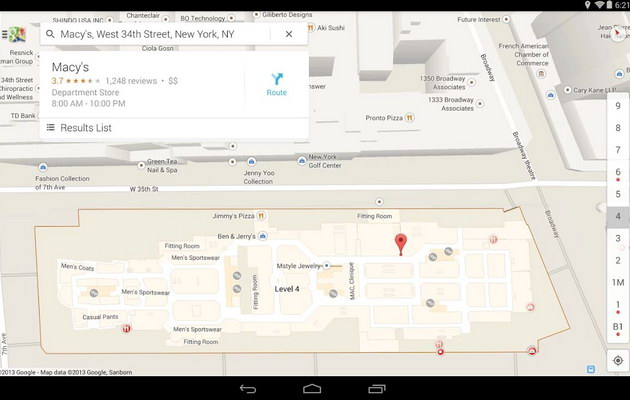Switch indoor map to basement B1
630x400 pixels.
click(x=618, y=327)
